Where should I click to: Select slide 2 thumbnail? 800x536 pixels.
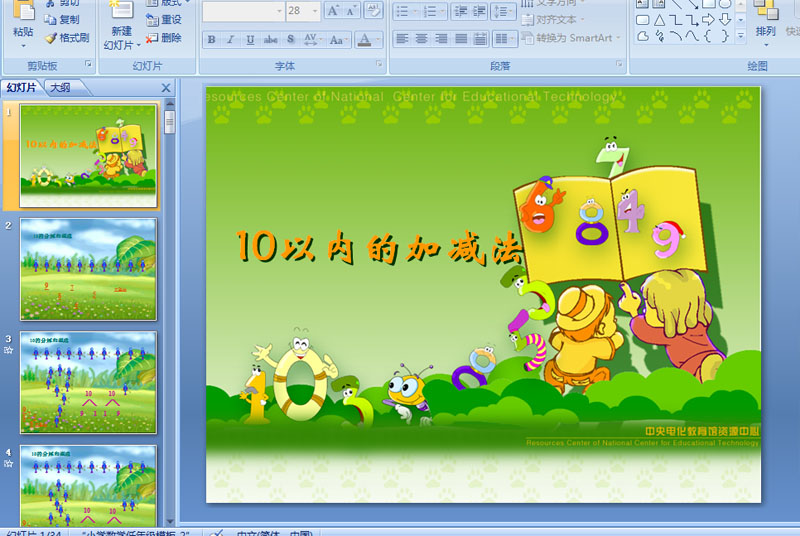pyautogui.click(x=88, y=269)
